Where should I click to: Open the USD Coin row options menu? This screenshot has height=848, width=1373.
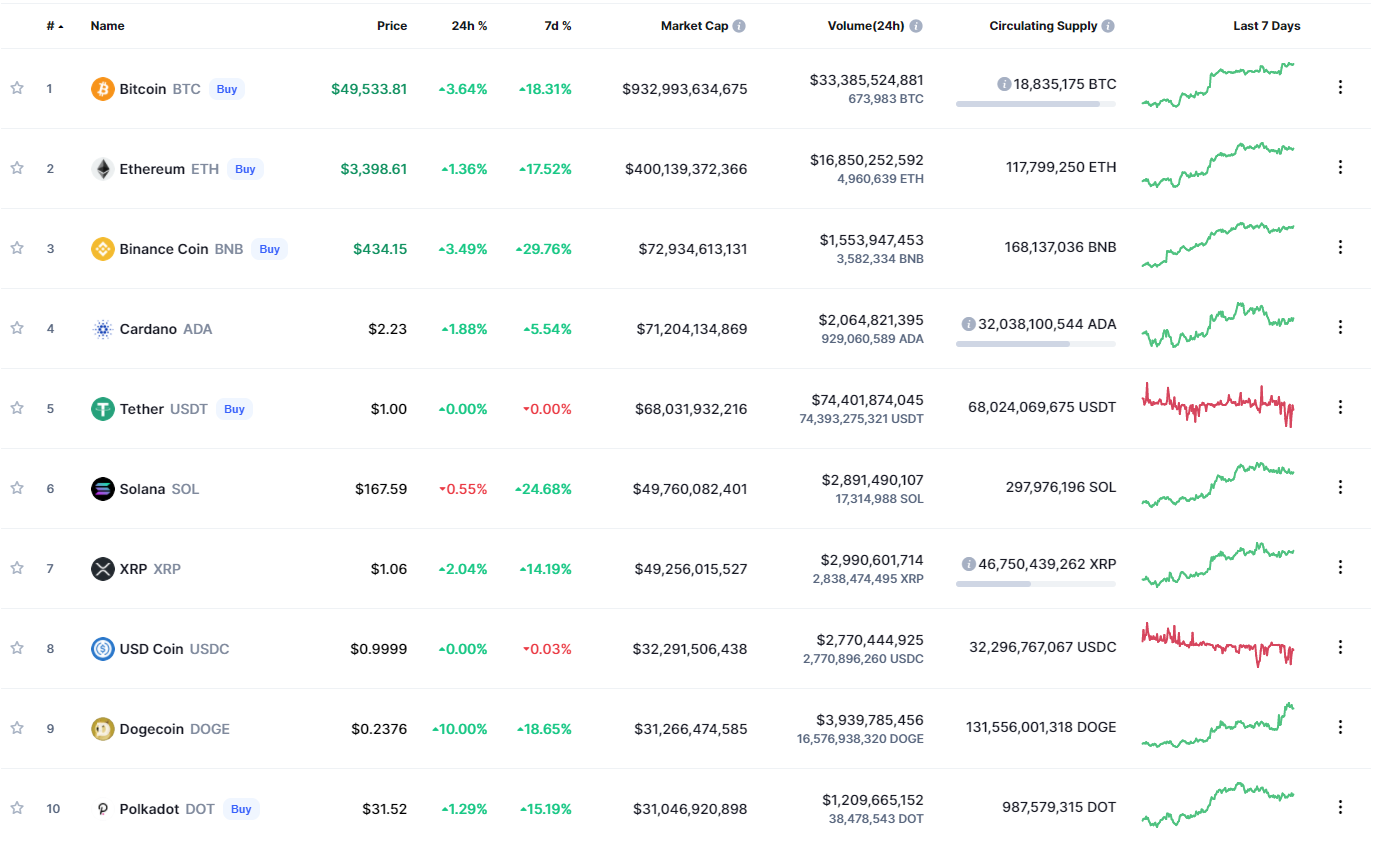click(1341, 647)
